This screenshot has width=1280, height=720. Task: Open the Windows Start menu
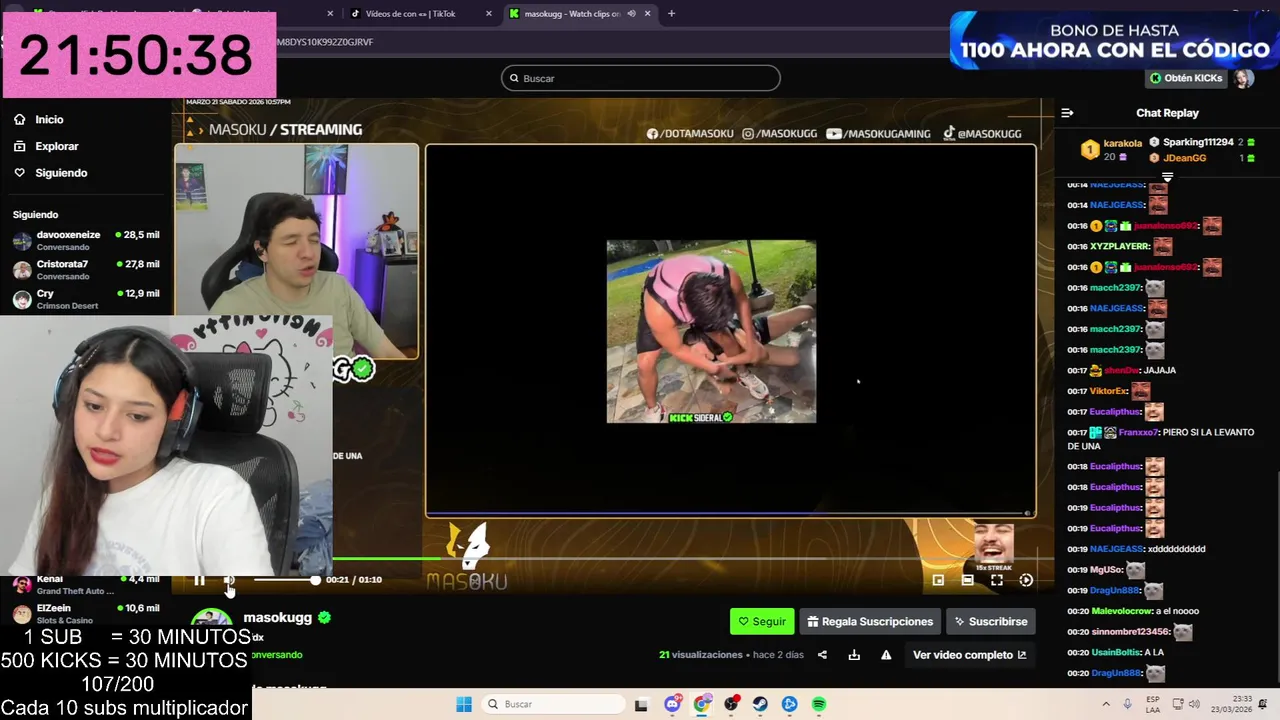click(x=464, y=704)
